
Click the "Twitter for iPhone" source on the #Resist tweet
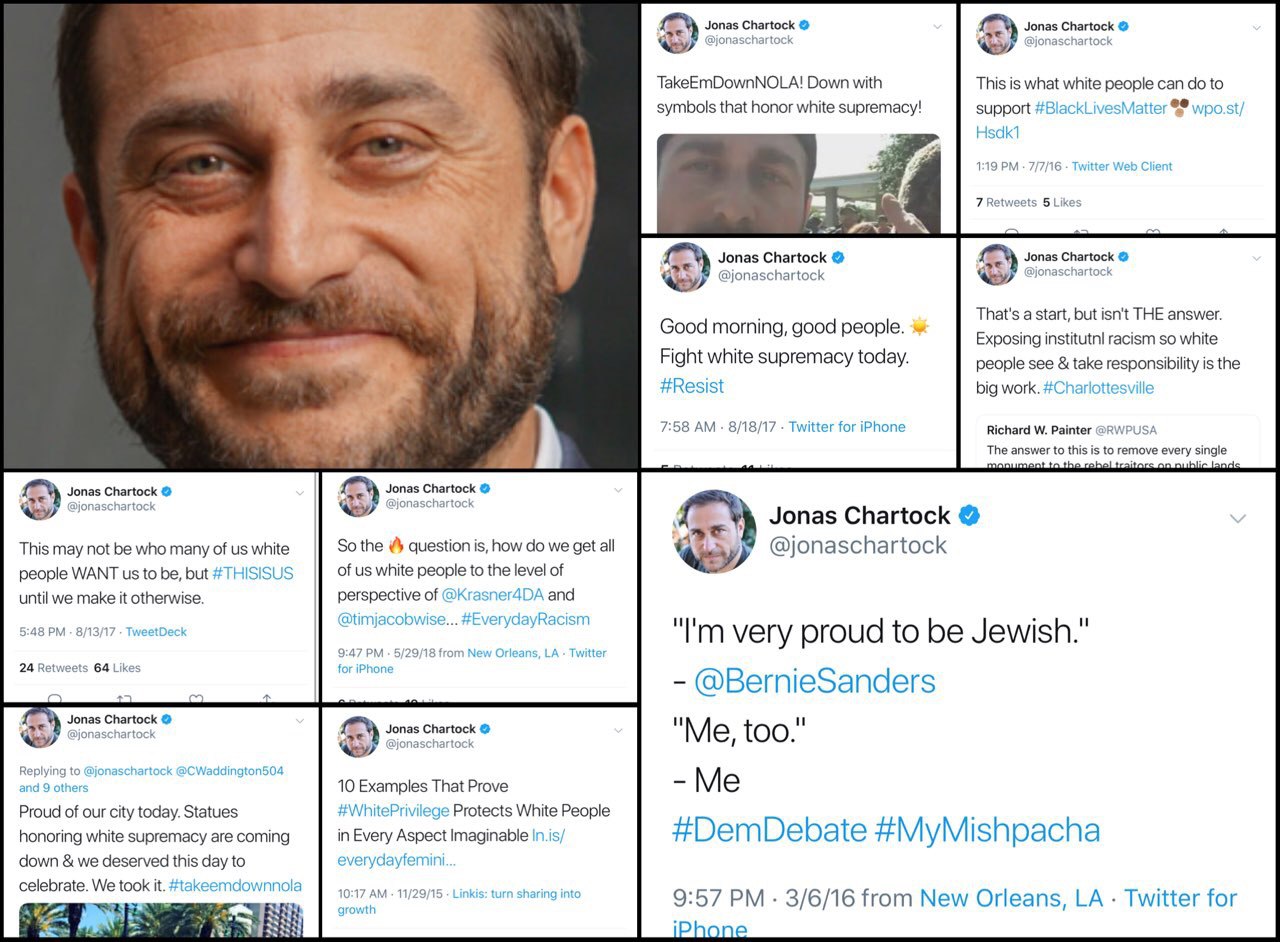click(x=847, y=427)
